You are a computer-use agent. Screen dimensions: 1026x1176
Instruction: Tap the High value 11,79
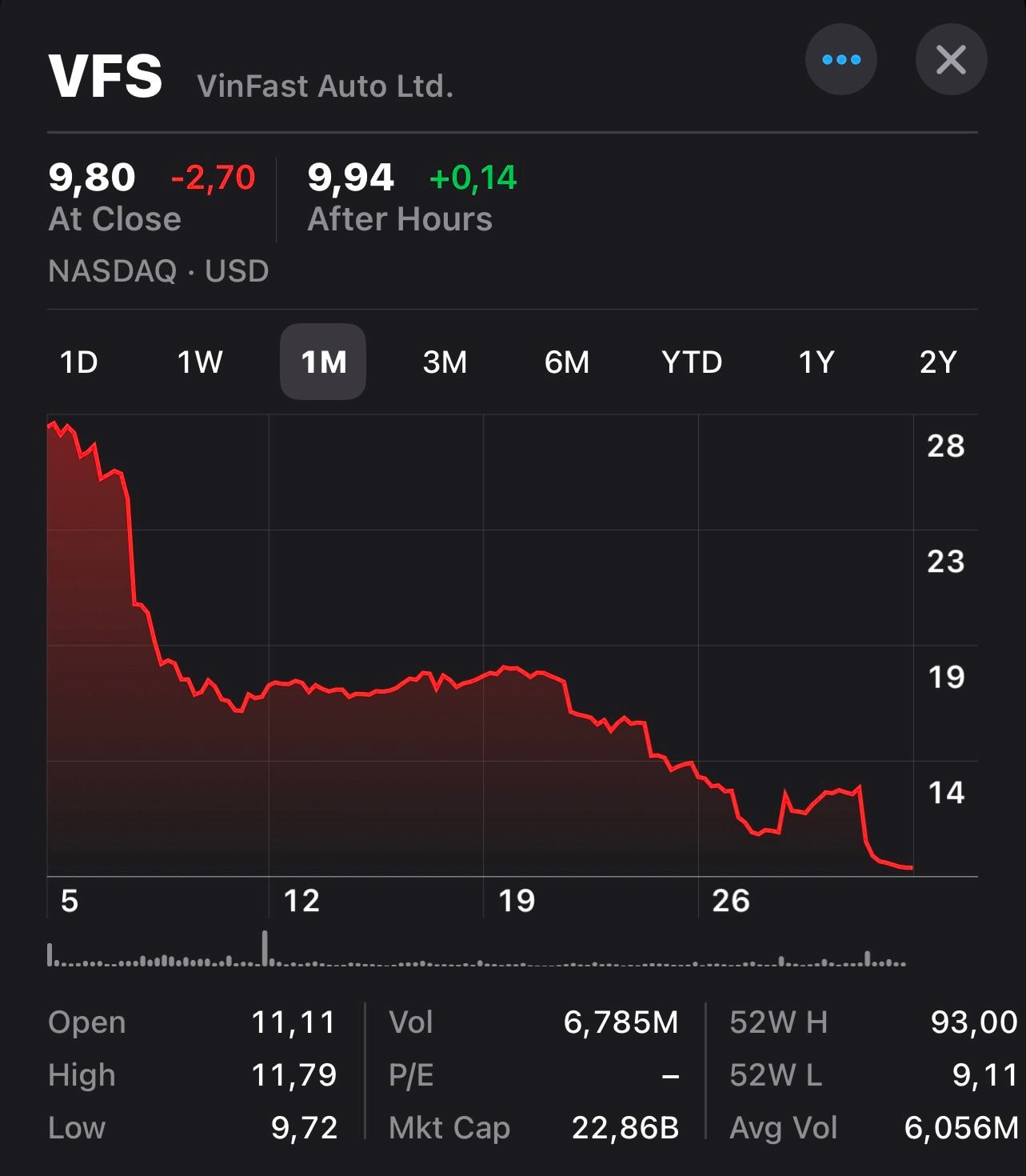[x=293, y=1075]
